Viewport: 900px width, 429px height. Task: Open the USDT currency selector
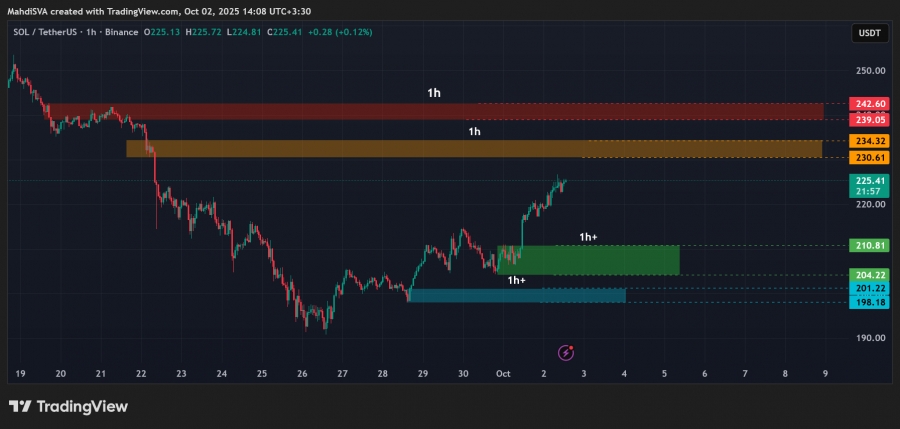[x=869, y=33]
